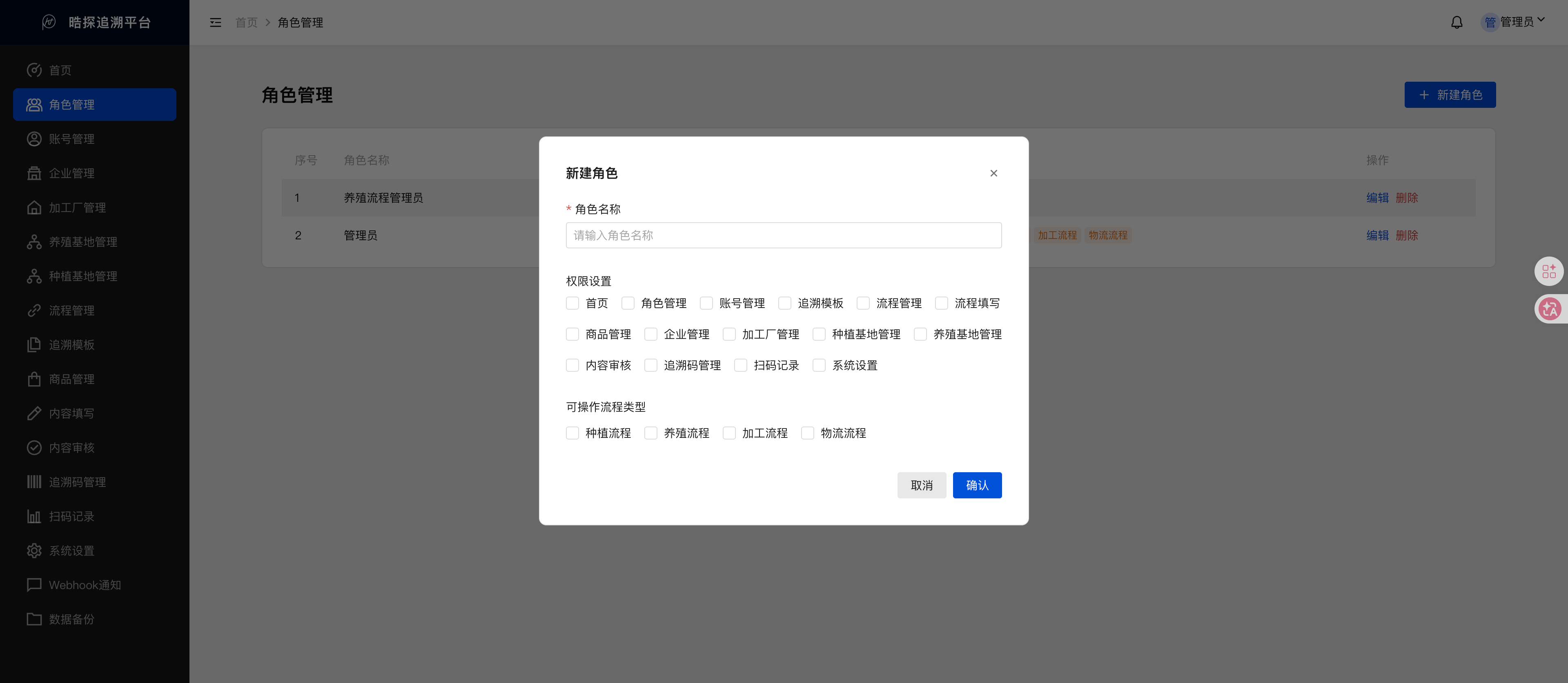Click the 首页 home icon in the sidebar
This screenshot has width=1568, height=683.
pos(34,70)
